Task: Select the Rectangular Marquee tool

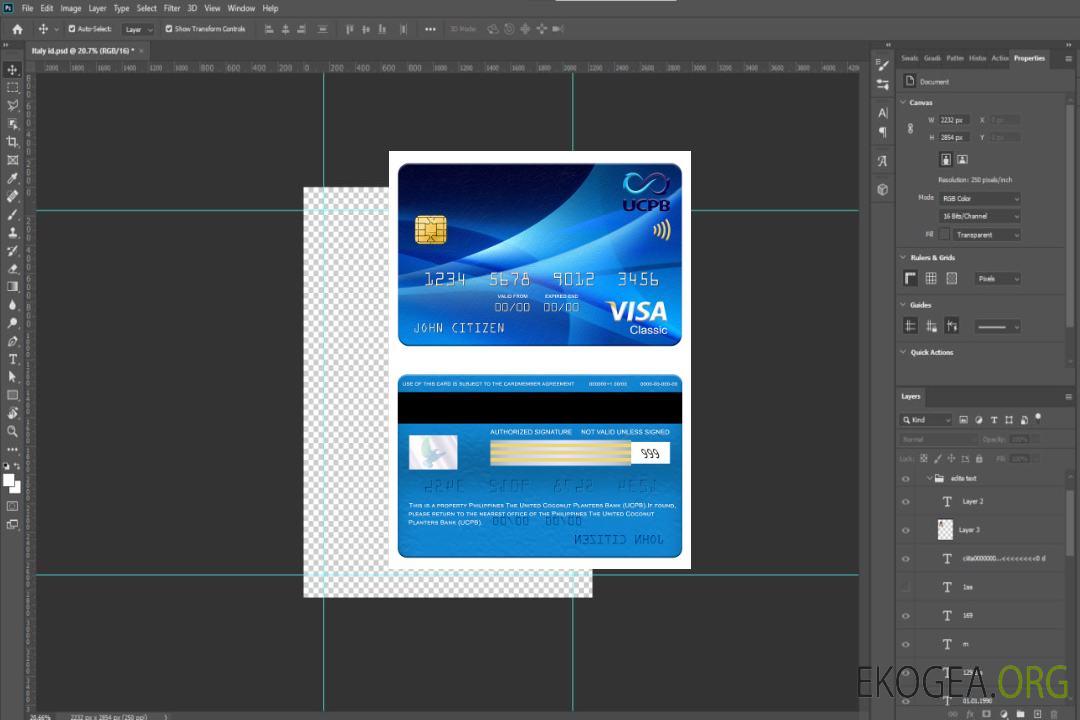Action: (x=12, y=88)
